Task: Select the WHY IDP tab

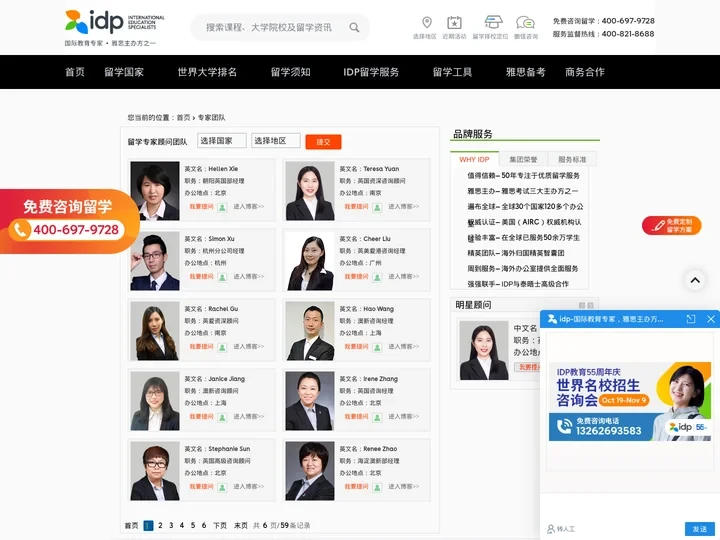Action: coord(474,159)
